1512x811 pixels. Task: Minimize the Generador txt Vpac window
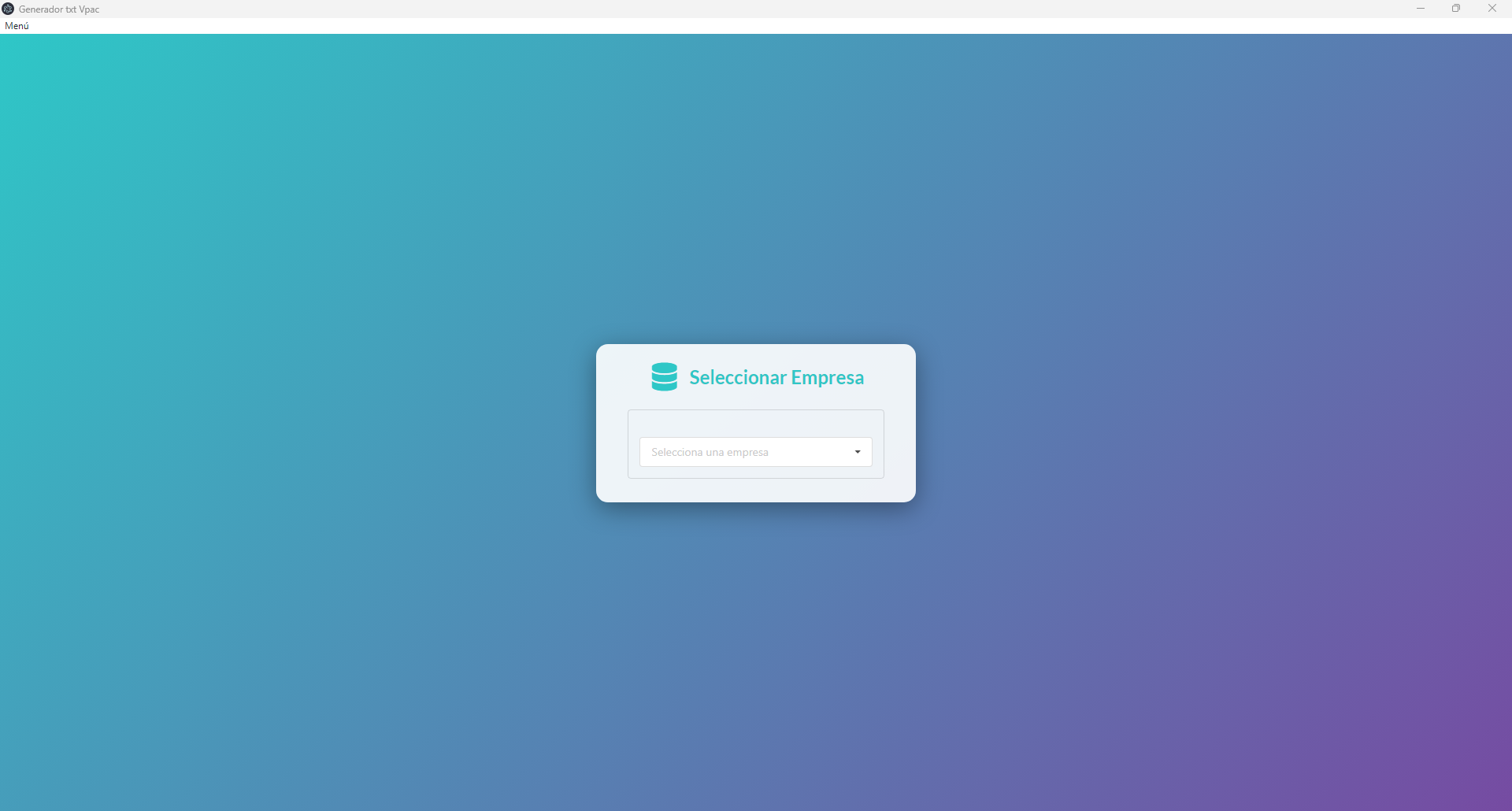(x=1421, y=9)
